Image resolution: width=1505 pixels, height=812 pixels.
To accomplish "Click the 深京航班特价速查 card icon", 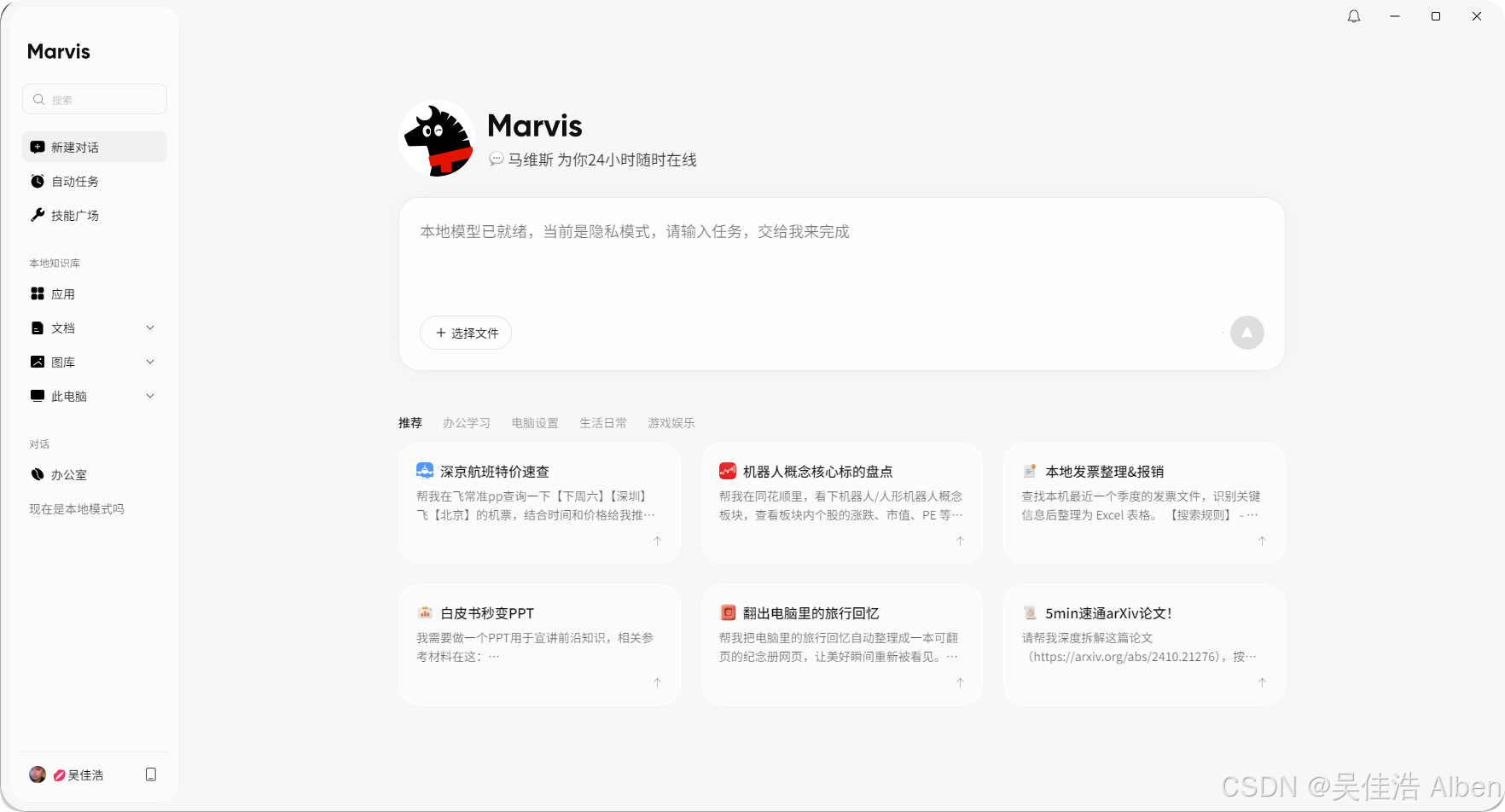I will pos(425,471).
